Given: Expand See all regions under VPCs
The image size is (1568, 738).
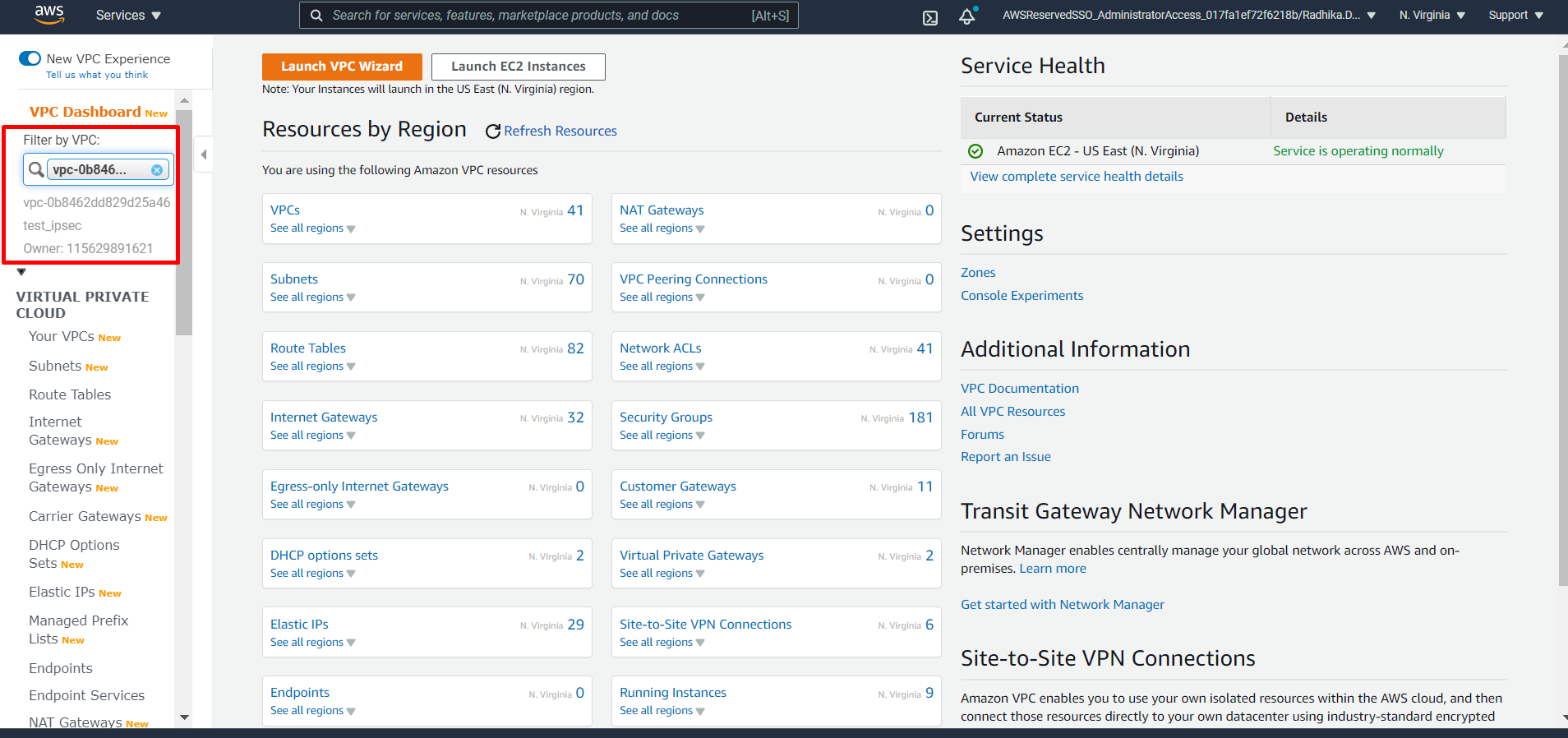Looking at the screenshot, I should point(313,228).
